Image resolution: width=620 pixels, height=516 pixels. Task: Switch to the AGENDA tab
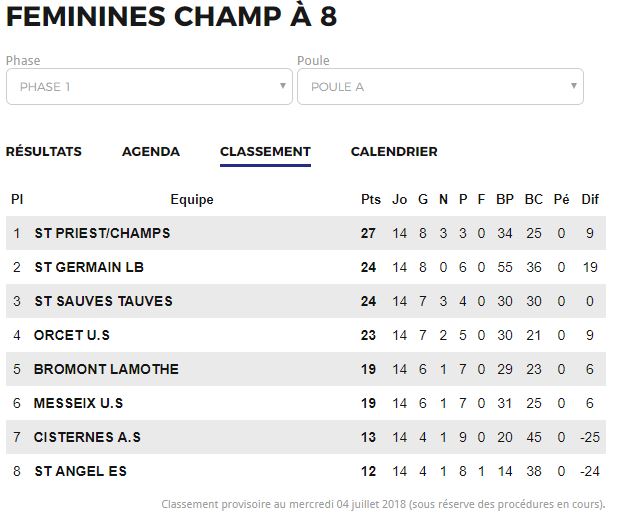[x=151, y=151]
